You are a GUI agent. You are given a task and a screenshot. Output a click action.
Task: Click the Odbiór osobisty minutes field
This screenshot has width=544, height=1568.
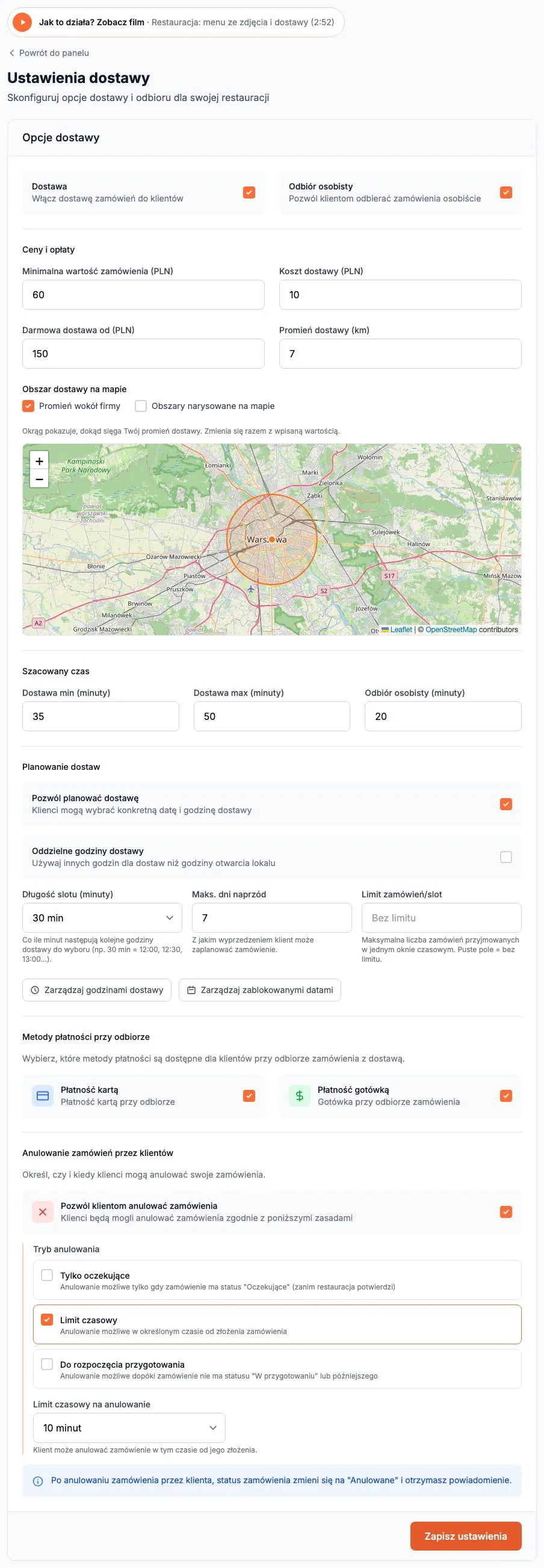pos(443,716)
